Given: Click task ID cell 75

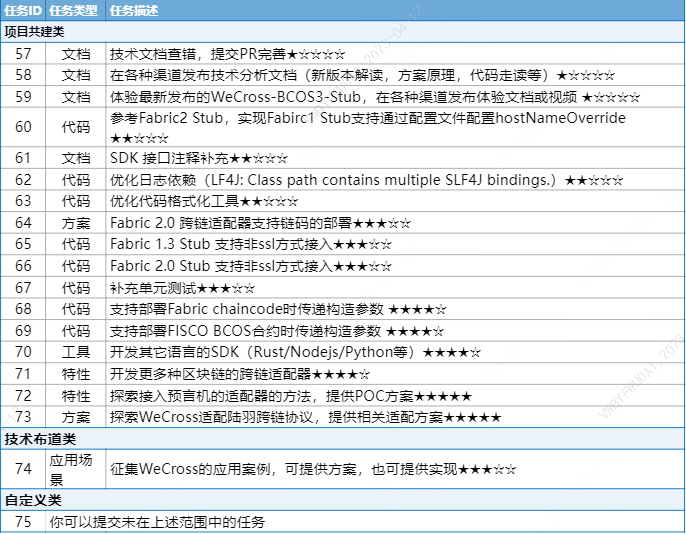Looking at the screenshot, I should click(23, 522).
